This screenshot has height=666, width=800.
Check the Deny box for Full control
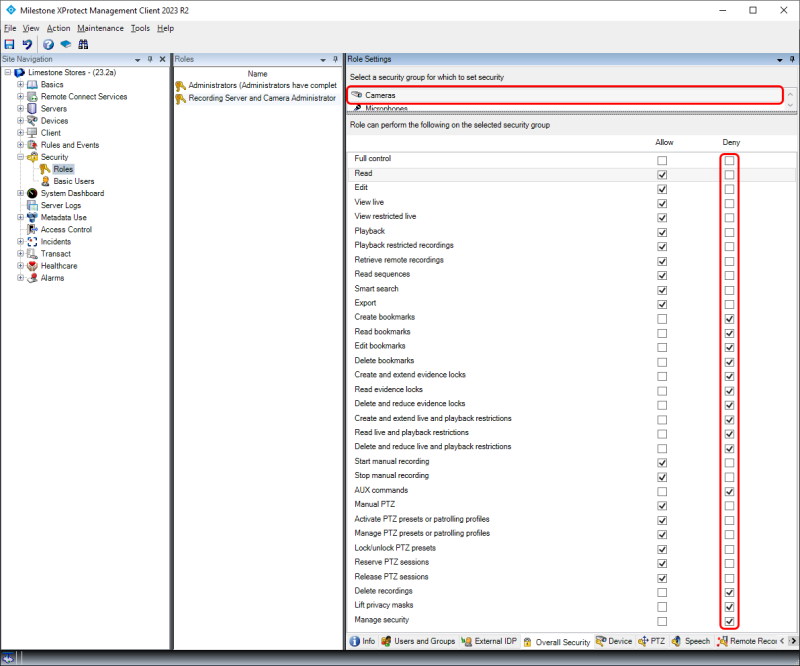[x=730, y=158]
